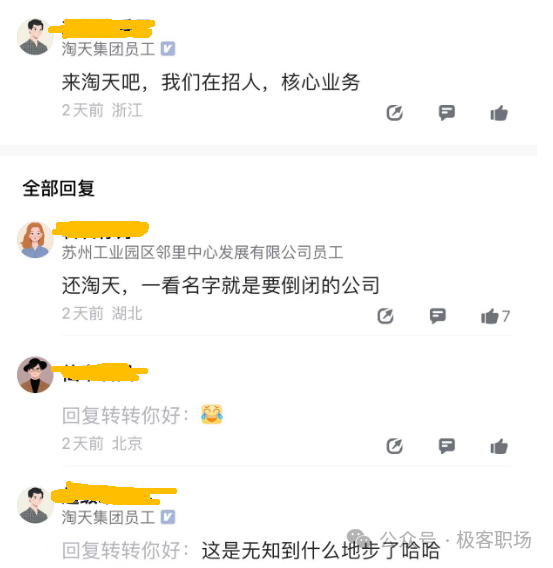The height and width of the screenshot is (568, 553).
Task: Open 苏州工业园区邻里中心发展有限公司员工 company label
Action: (202, 252)
